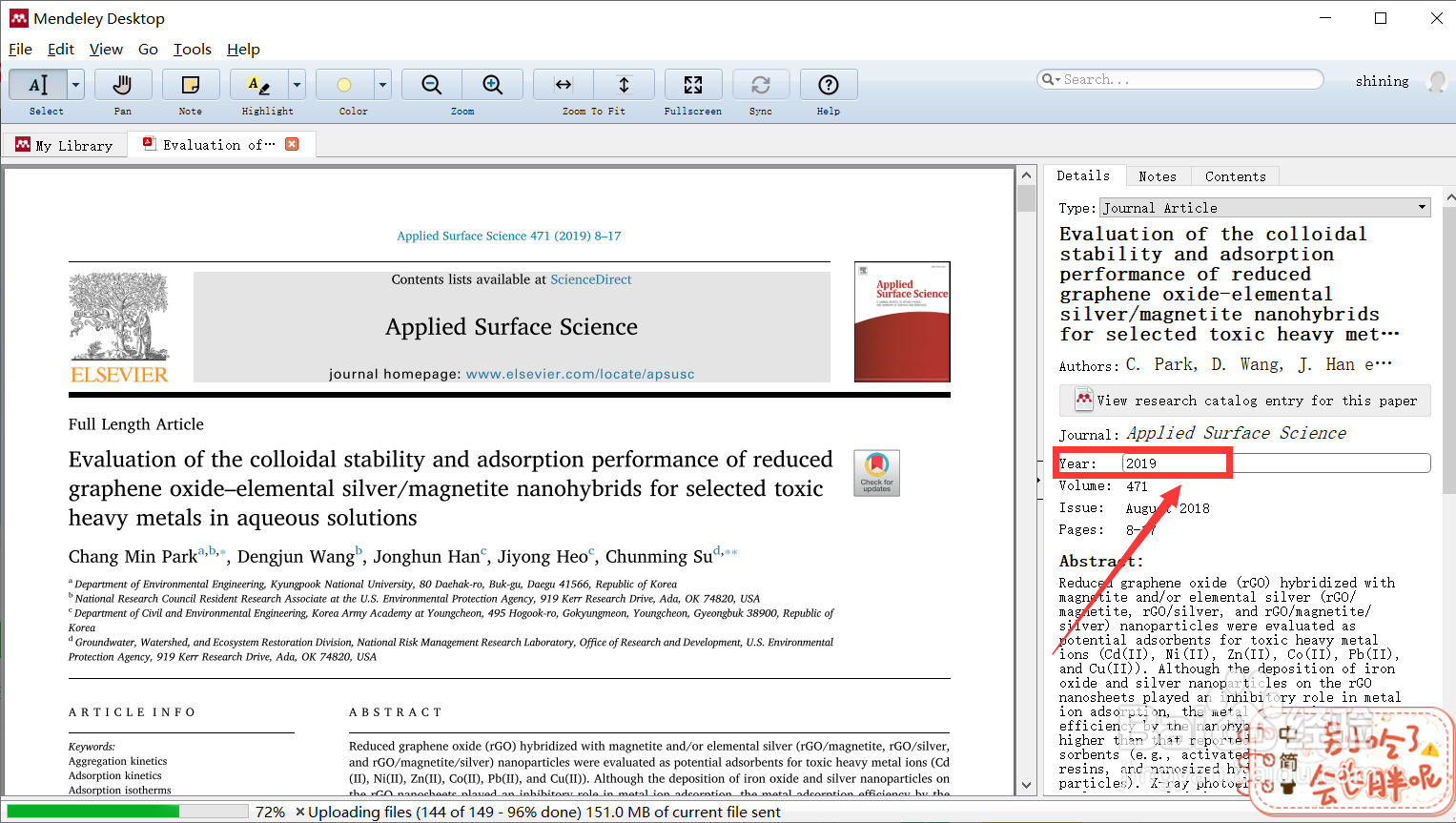This screenshot has width=1456, height=823.
Task: Edit the Year field 2019
Action: tap(1276, 463)
